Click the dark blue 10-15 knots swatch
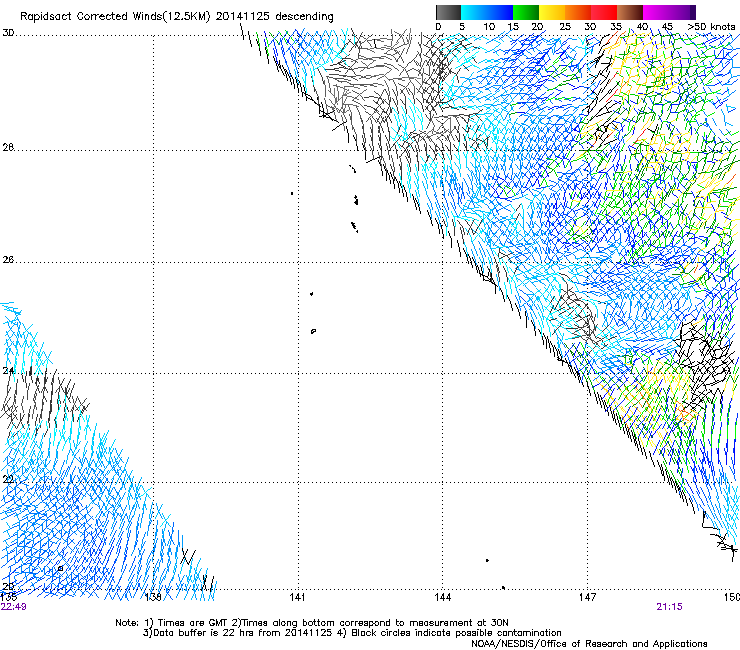740x650 pixels. click(x=500, y=12)
